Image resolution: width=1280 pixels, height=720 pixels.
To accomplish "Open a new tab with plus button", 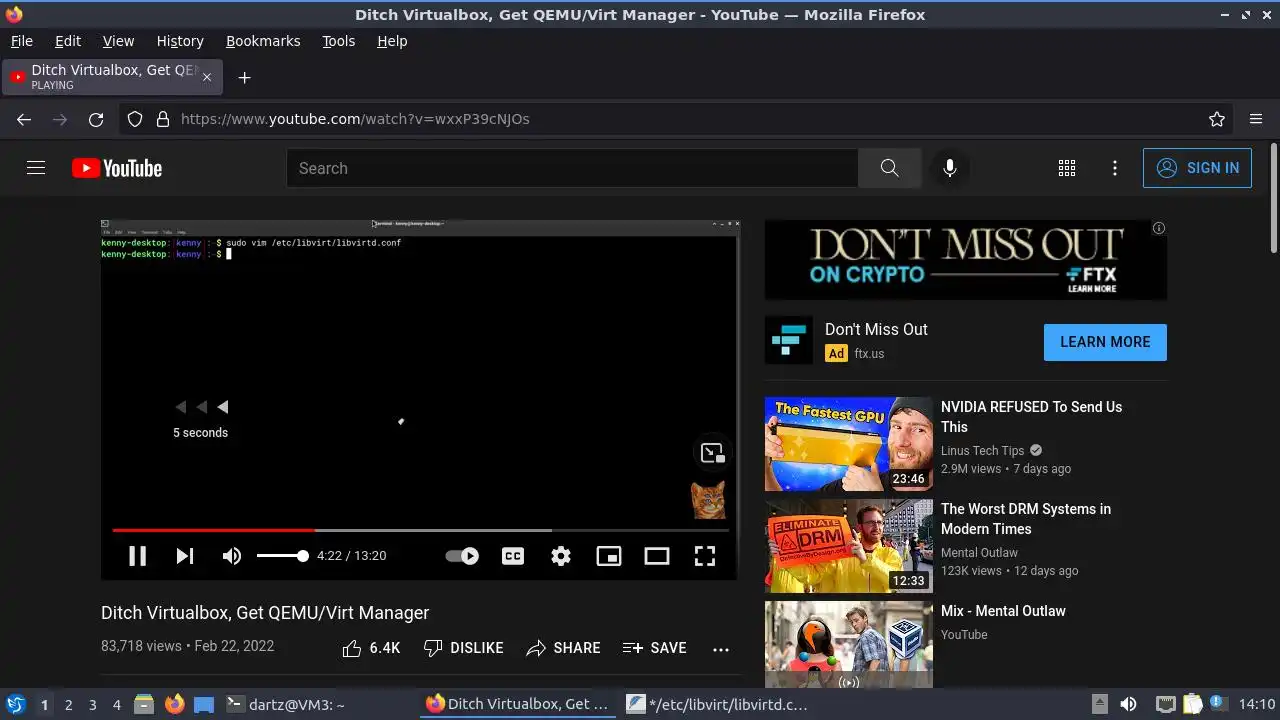I will click(x=244, y=77).
